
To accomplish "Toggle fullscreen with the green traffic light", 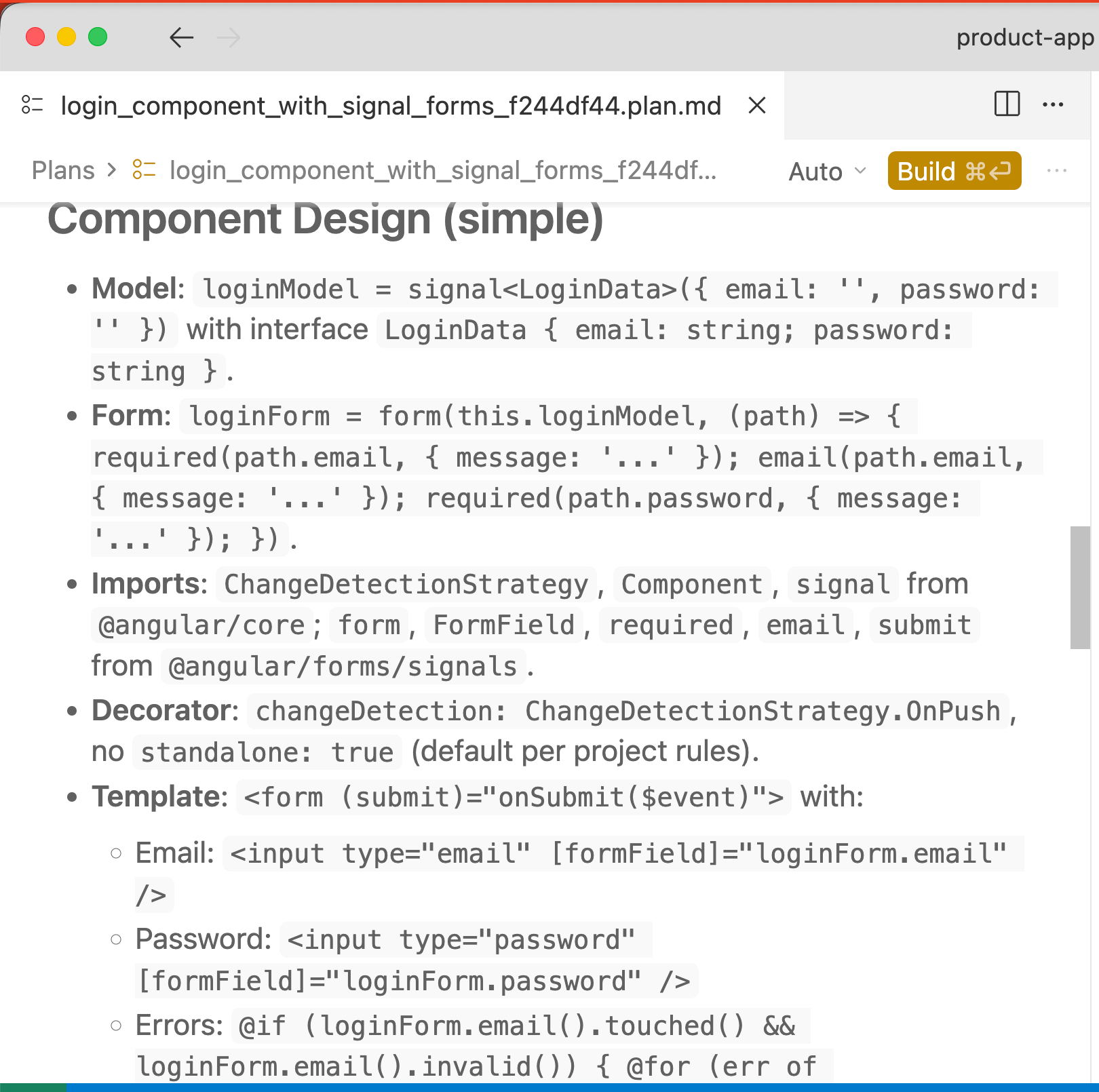I will (x=97, y=37).
